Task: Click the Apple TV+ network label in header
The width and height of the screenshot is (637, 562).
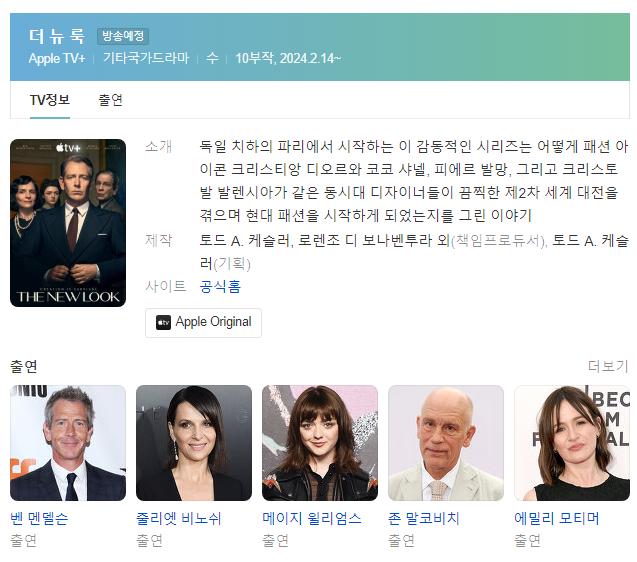Action: point(57,58)
